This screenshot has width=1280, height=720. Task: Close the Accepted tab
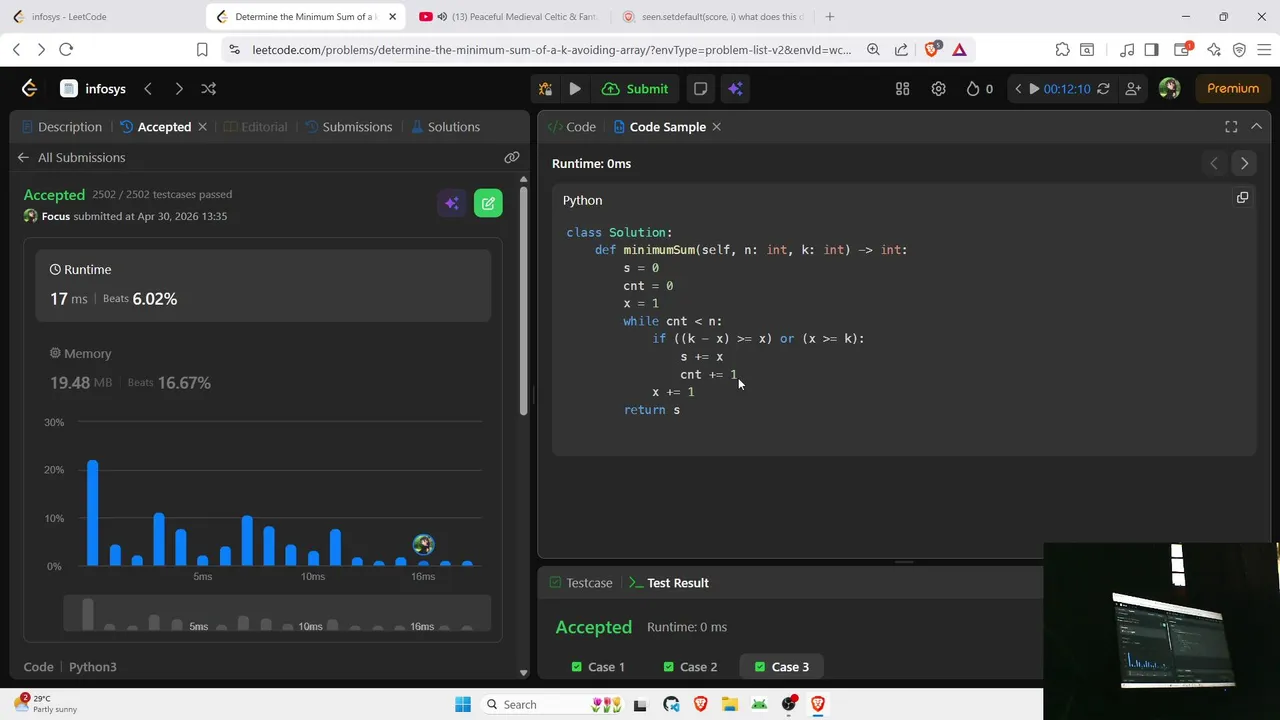pyautogui.click(x=202, y=127)
